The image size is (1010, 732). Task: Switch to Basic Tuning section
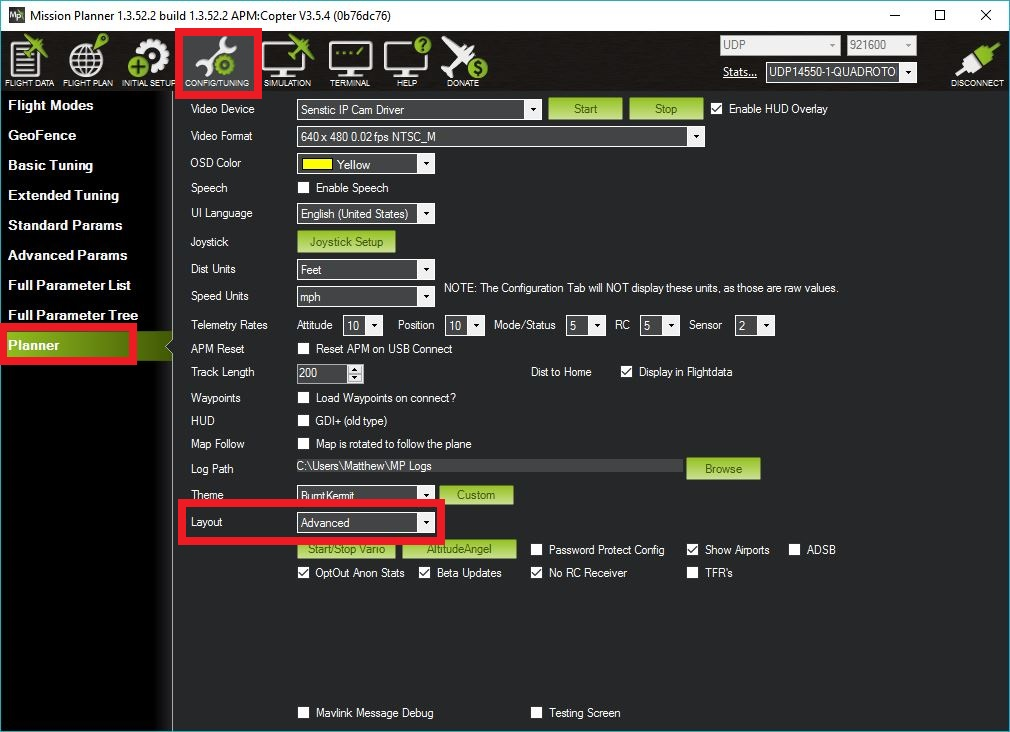coord(51,165)
